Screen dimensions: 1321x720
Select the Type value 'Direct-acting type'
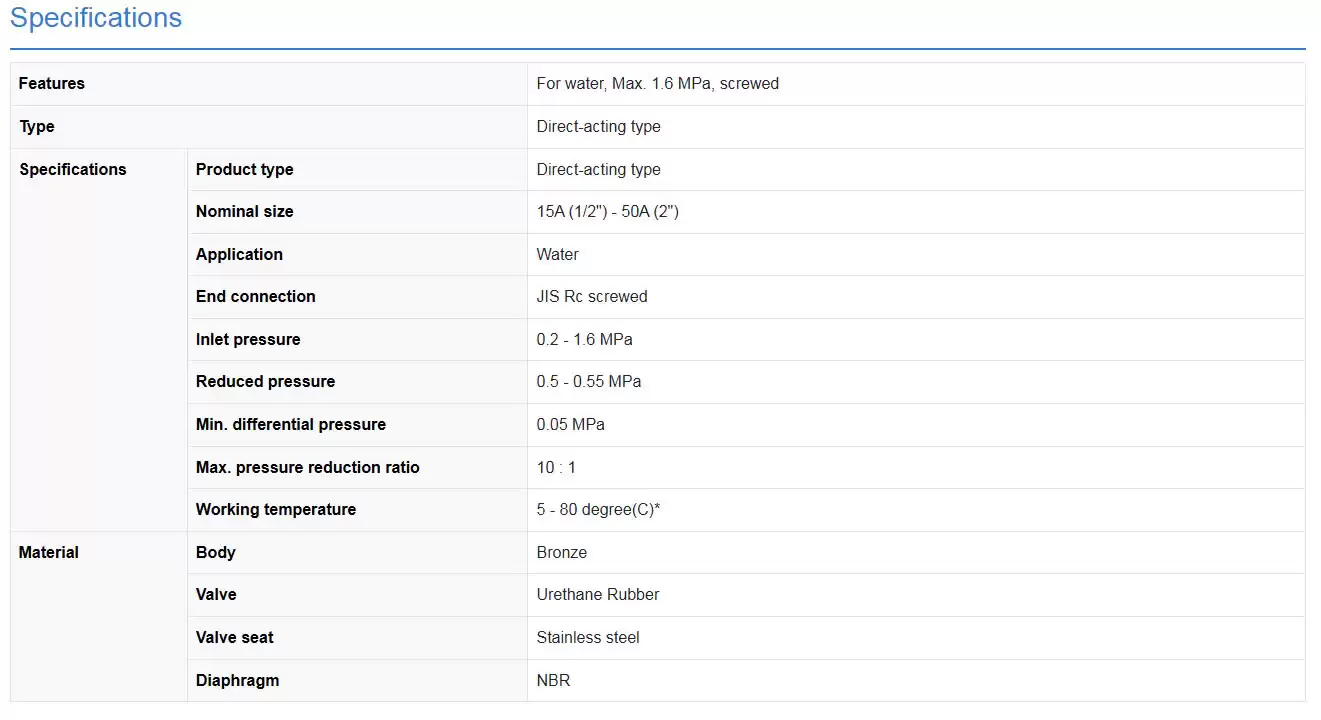(x=599, y=127)
